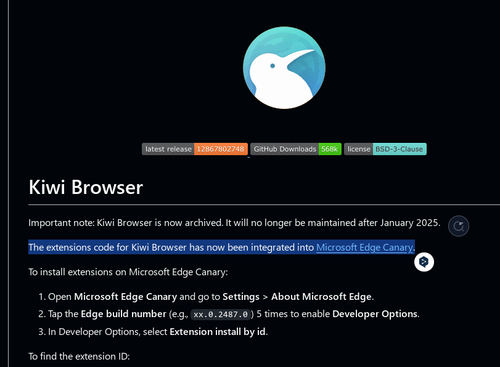Click bold Microsoft Edge Canary in step one
Screen dimensions: 500x367
pyautogui.click(x=125, y=297)
